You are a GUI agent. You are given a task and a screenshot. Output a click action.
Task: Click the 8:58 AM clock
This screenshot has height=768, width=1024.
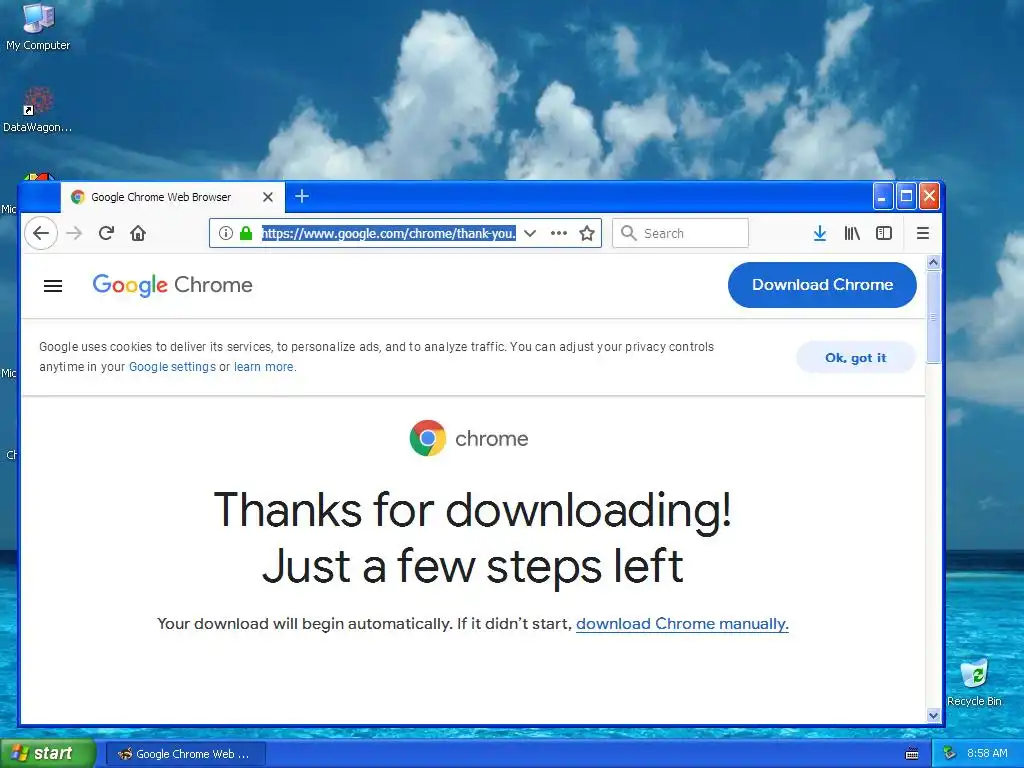[x=987, y=754]
